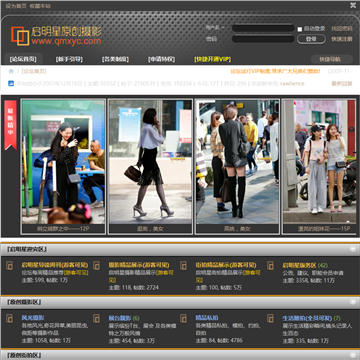Click the switch-width icon at top right corner
This screenshot has width=360, height=360.
353,5
